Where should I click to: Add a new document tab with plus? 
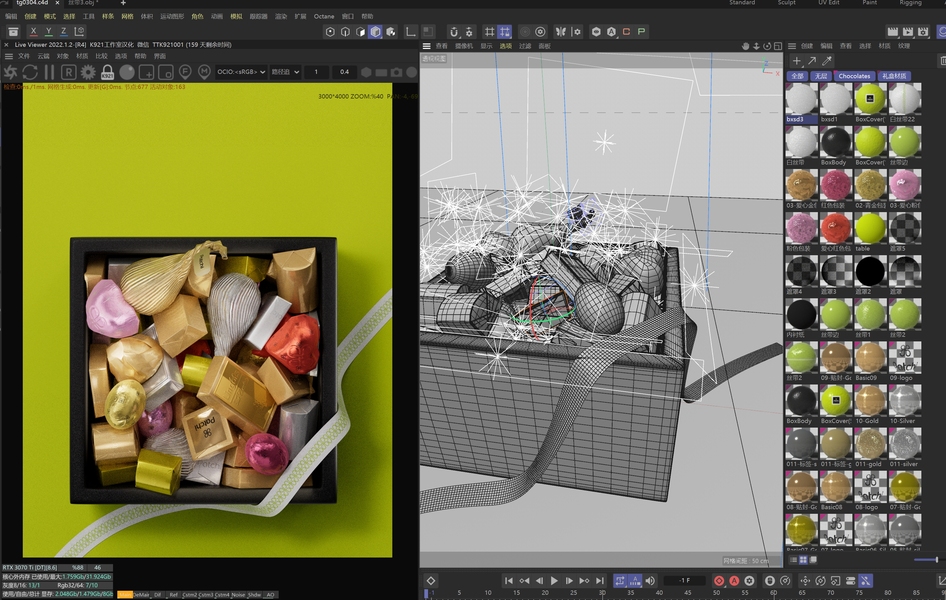pos(123,3)
